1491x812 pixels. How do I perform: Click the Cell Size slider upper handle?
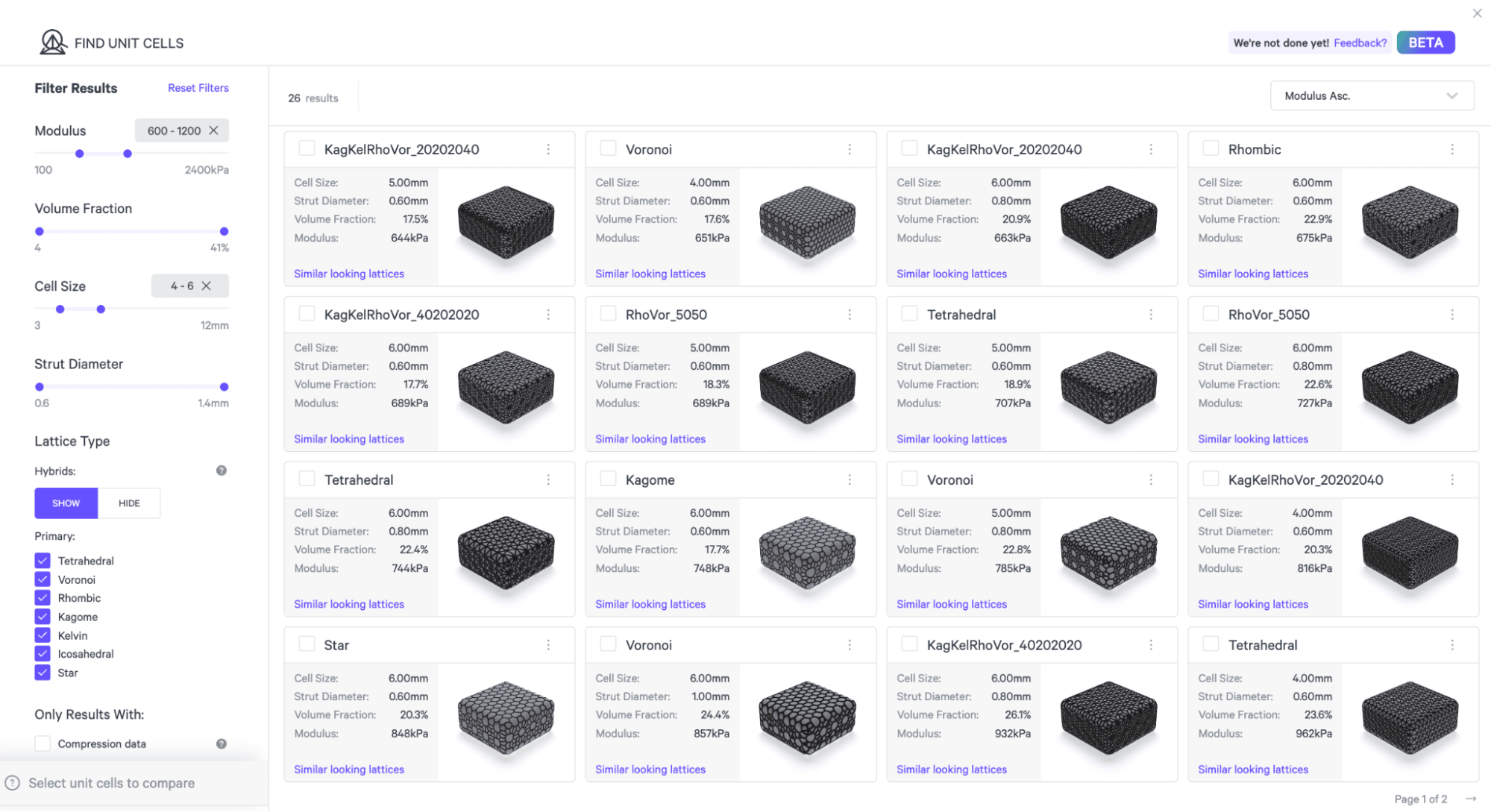coord(101,309)
